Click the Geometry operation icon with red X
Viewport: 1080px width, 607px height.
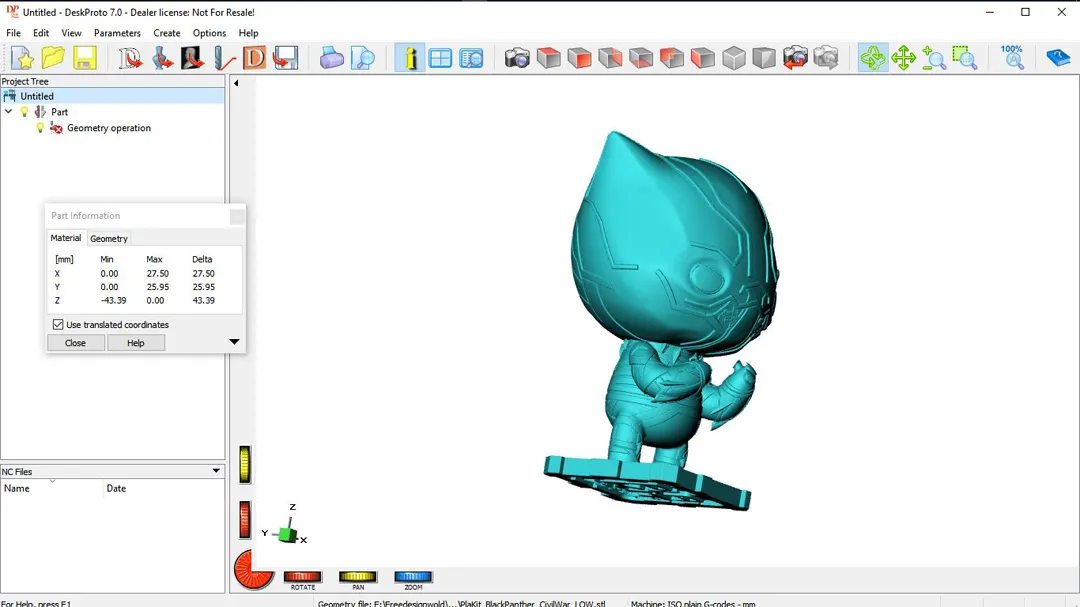56,128
